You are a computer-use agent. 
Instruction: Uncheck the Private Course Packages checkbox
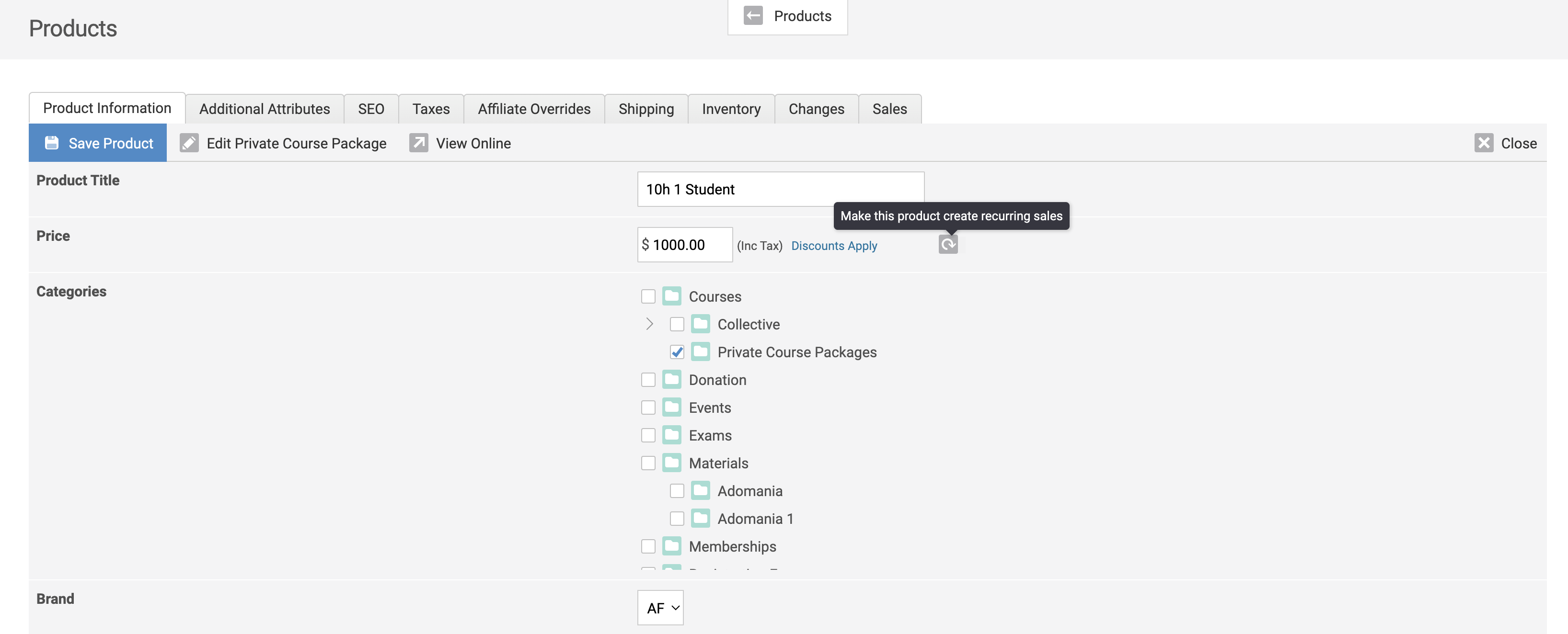[x=677, y=352]
